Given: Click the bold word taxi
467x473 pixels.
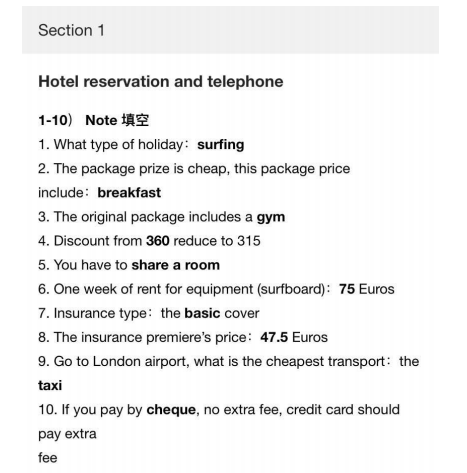Looking at the screenshot, I should [x=50, y=386].
